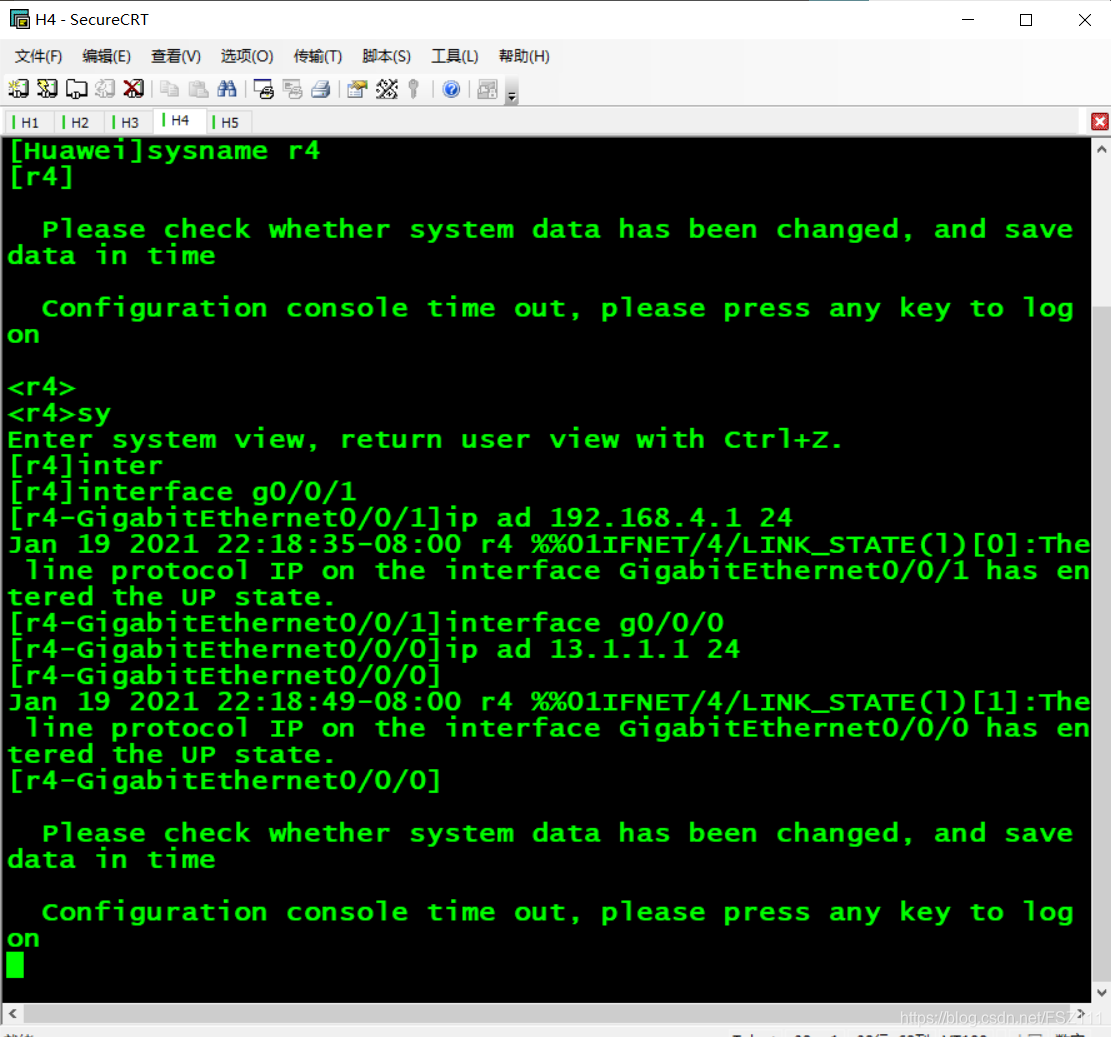Click the Keymap Editor icon

[386, 89]
